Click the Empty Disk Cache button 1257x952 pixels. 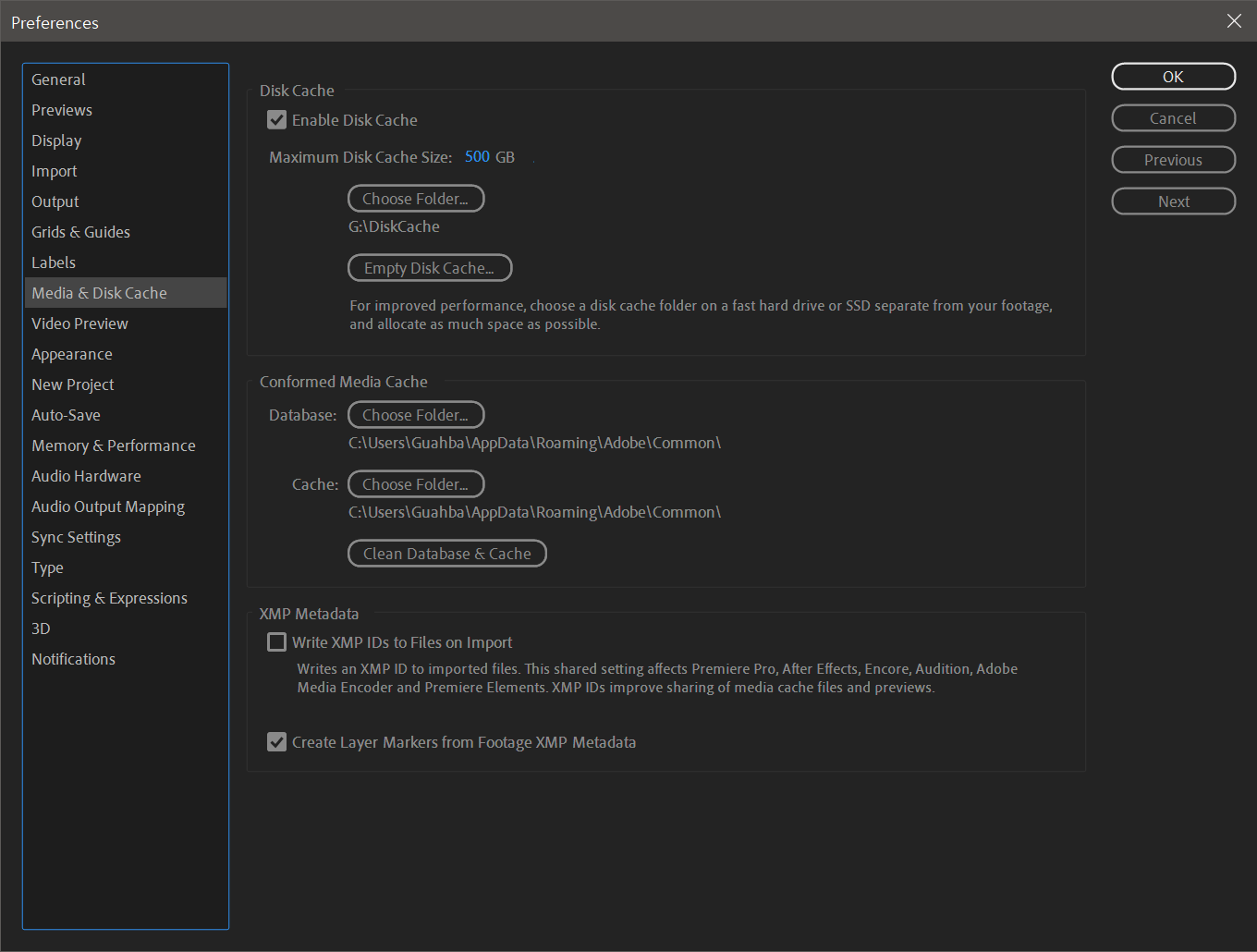429,267
